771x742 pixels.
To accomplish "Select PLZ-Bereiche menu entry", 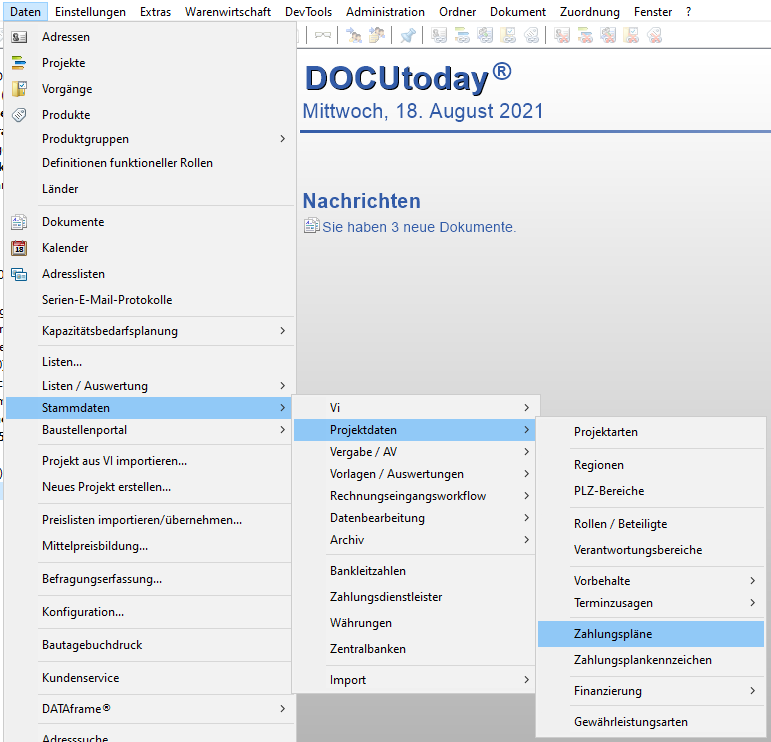I will 651,491.
